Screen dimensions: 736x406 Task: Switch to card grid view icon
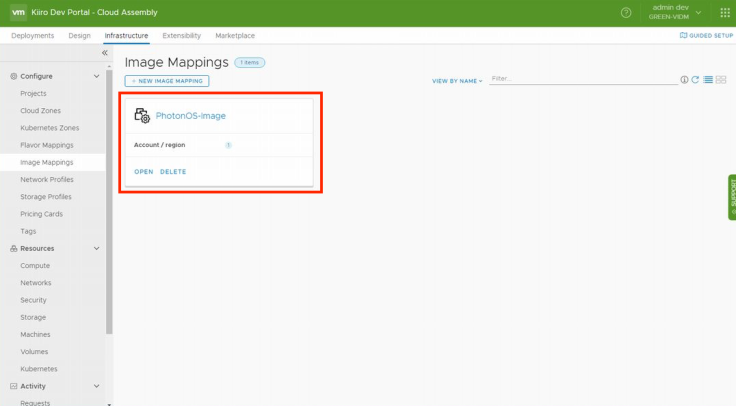click(x=721, y=80)
